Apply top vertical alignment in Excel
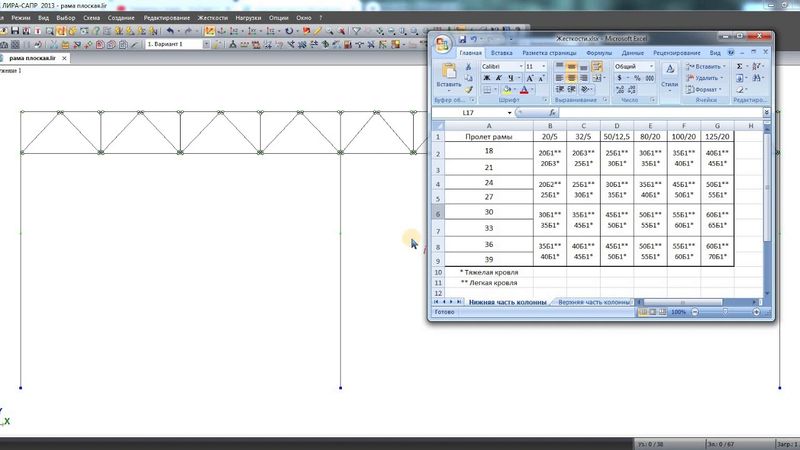Viewport: 800px width, 450px height. (560, 66)
